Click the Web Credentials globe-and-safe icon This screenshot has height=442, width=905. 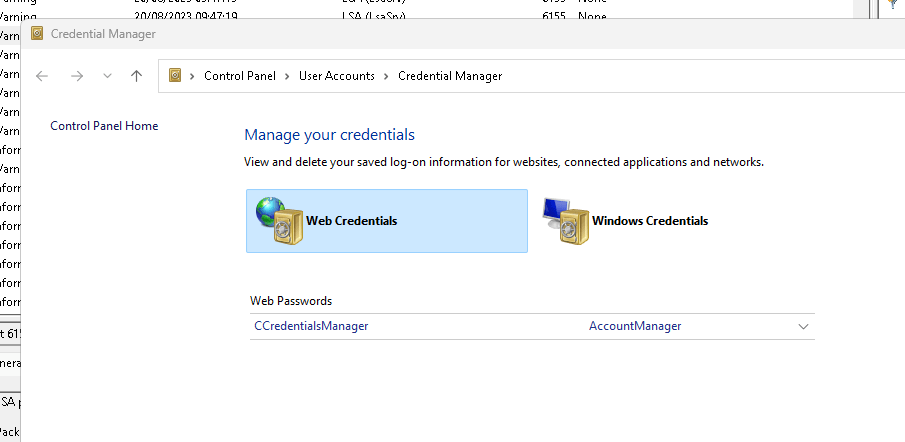pyautogui.click(x=279, y=220)
